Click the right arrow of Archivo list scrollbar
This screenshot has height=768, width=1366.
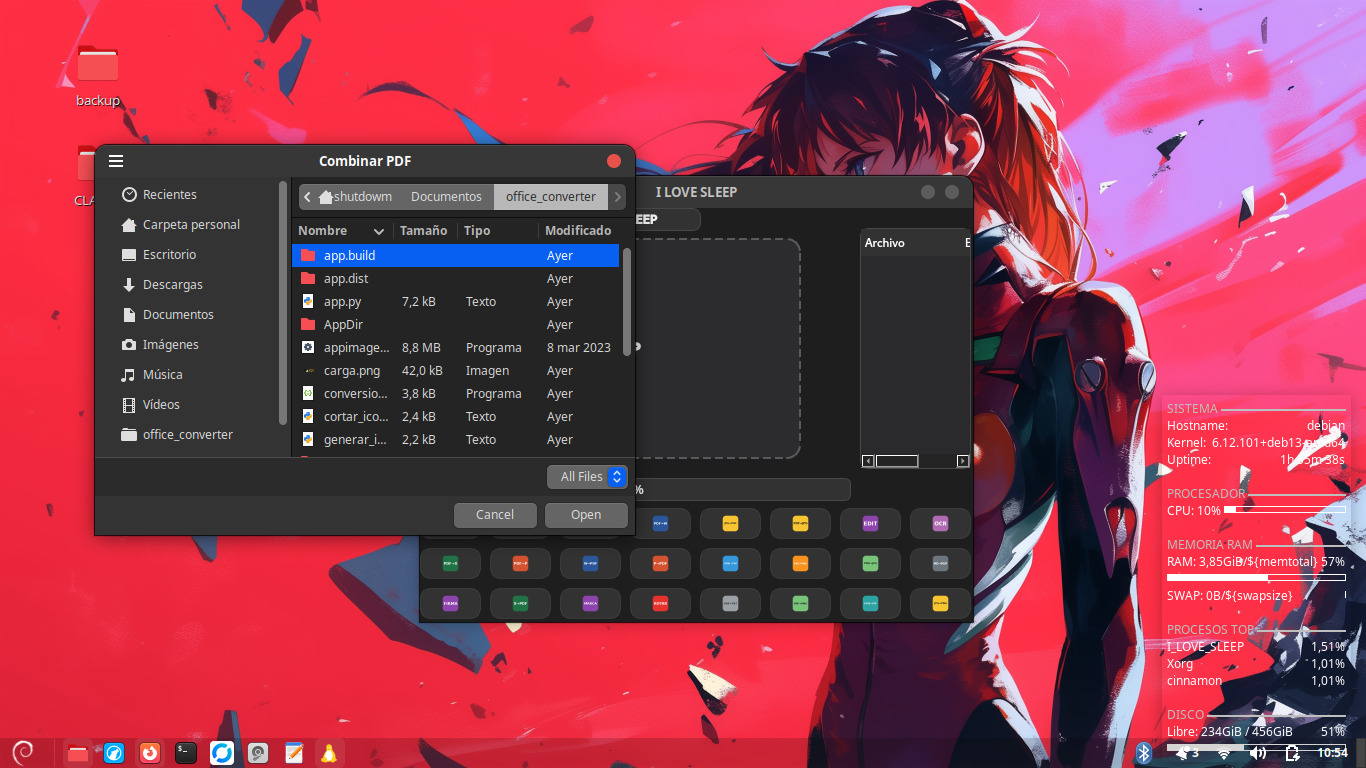click(963, 461)
